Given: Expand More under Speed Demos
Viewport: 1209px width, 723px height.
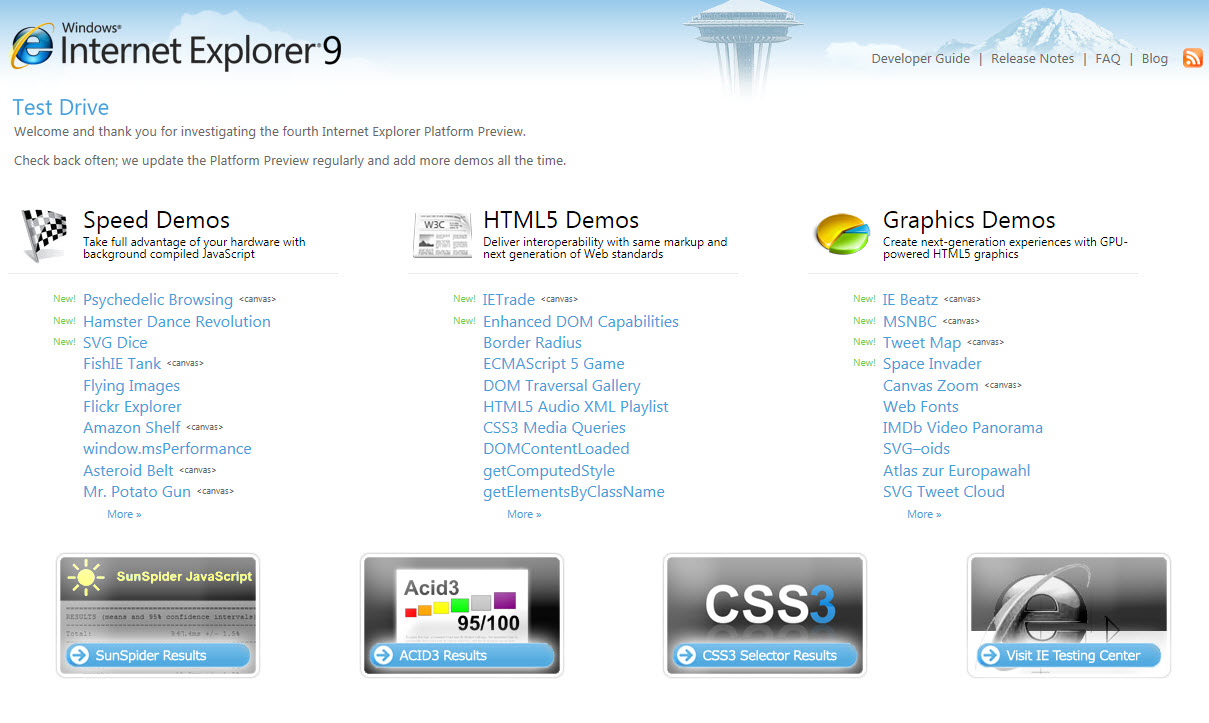Looking at the screenshot, I should (124, 514).
